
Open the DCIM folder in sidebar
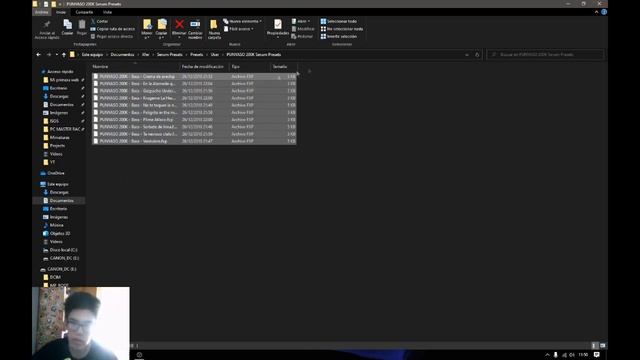[55, 277]
